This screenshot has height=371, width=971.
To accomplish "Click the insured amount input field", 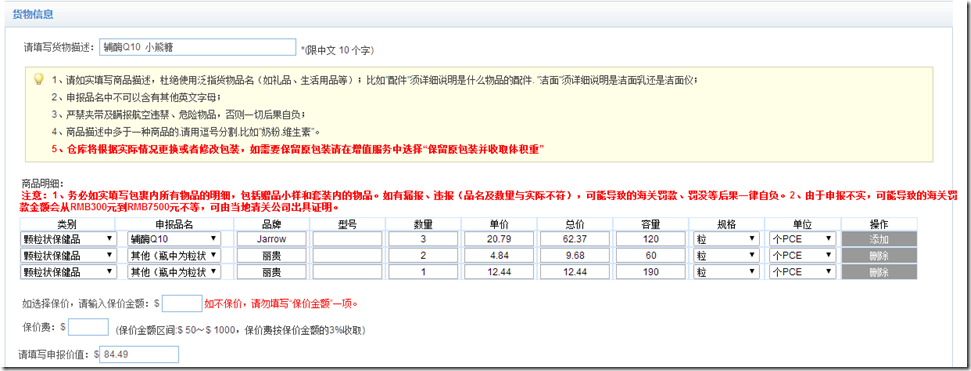I will (182, 303).
